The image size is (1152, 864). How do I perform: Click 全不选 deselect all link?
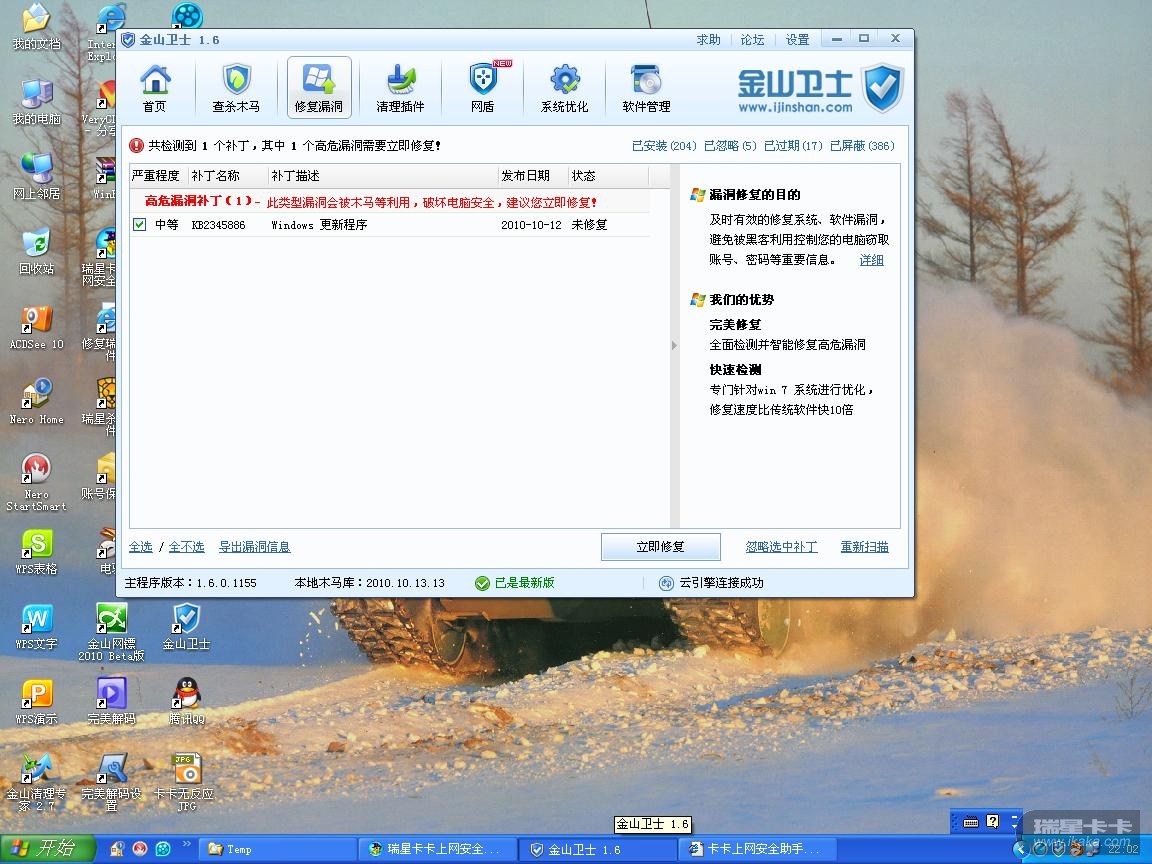pos(187,547)
